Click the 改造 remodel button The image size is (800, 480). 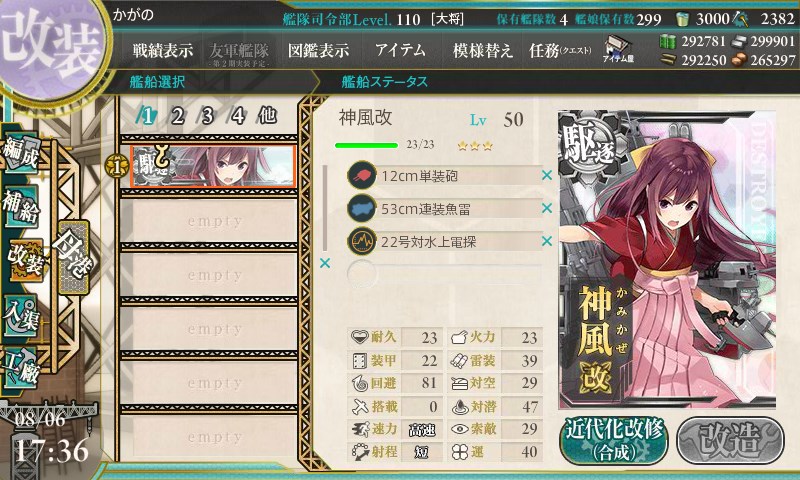click(x=731, y=440)
